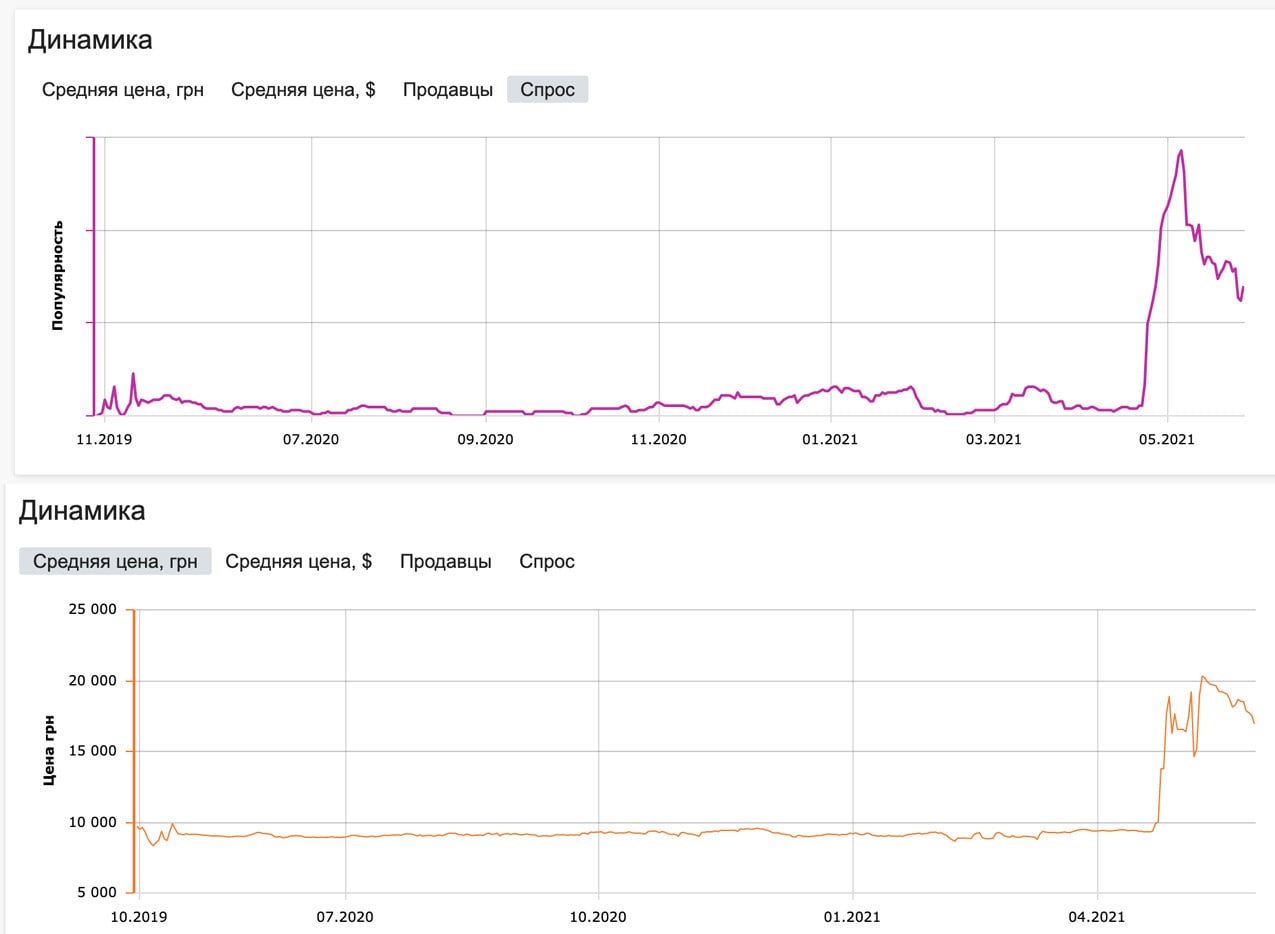Viewport: 1275px width, 934px height.
Task: Click highlighted "Средняя цена, грн" tab above orange chart
Action: [115, 561]
